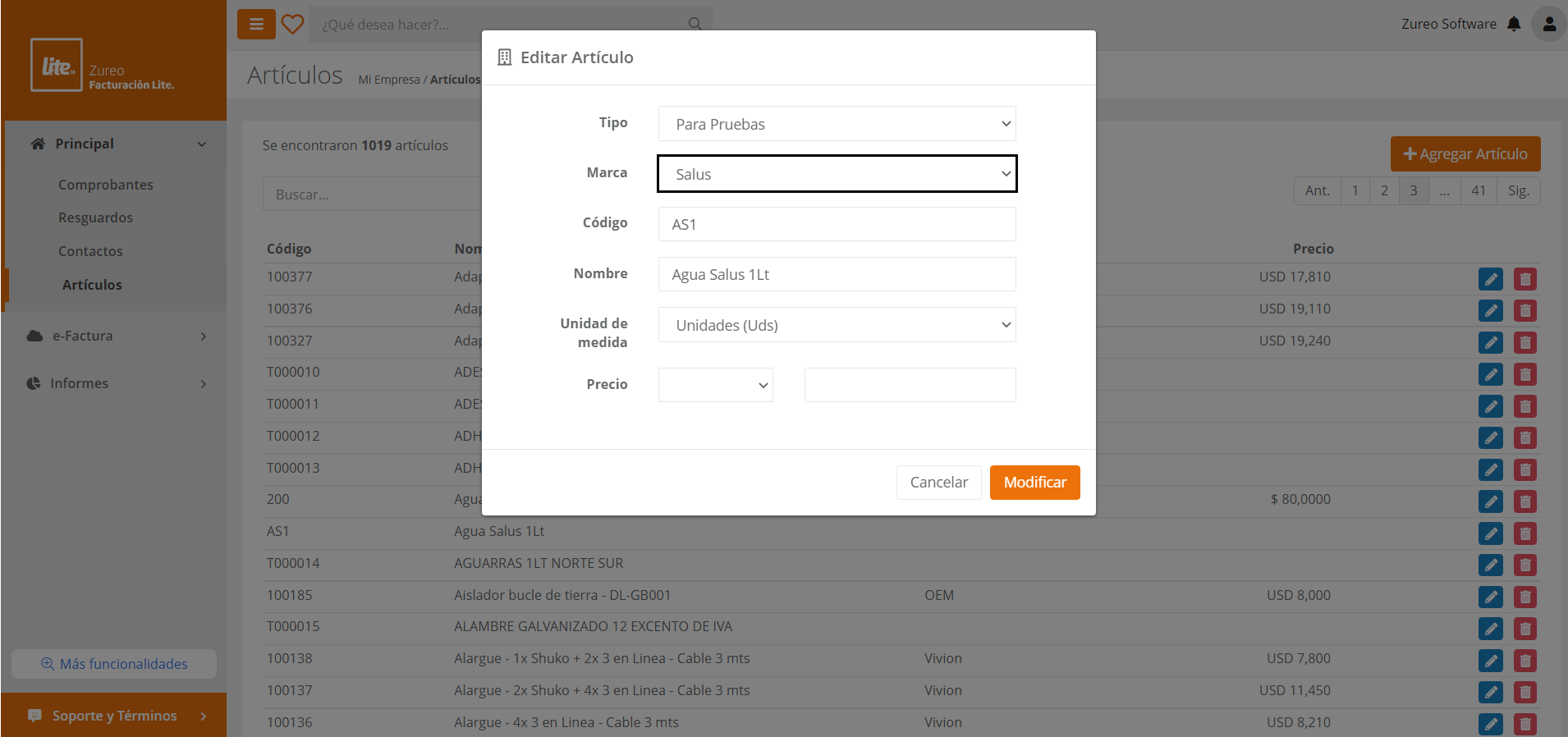
Task: Open the Marca dropdown showing Salus
Action: point(837,174)
